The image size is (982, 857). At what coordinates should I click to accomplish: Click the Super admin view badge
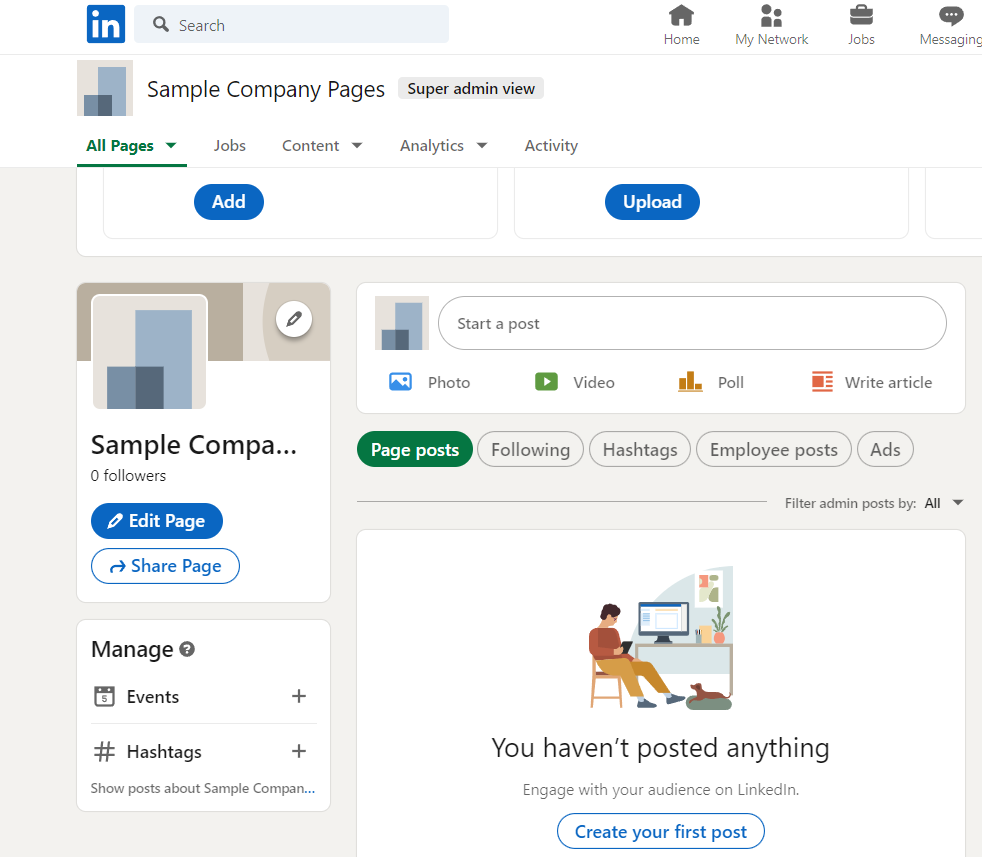471,88
